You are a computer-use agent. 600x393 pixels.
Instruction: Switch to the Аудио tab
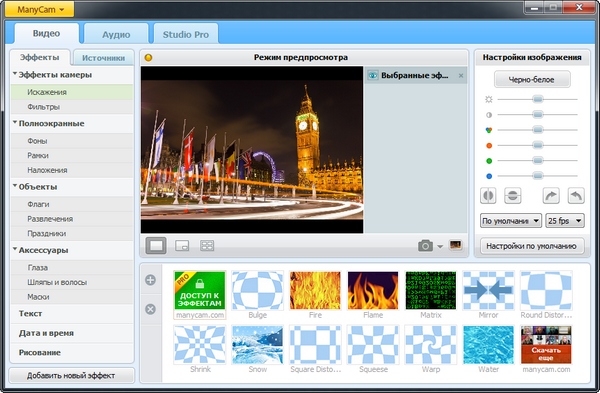click(116, 34)
